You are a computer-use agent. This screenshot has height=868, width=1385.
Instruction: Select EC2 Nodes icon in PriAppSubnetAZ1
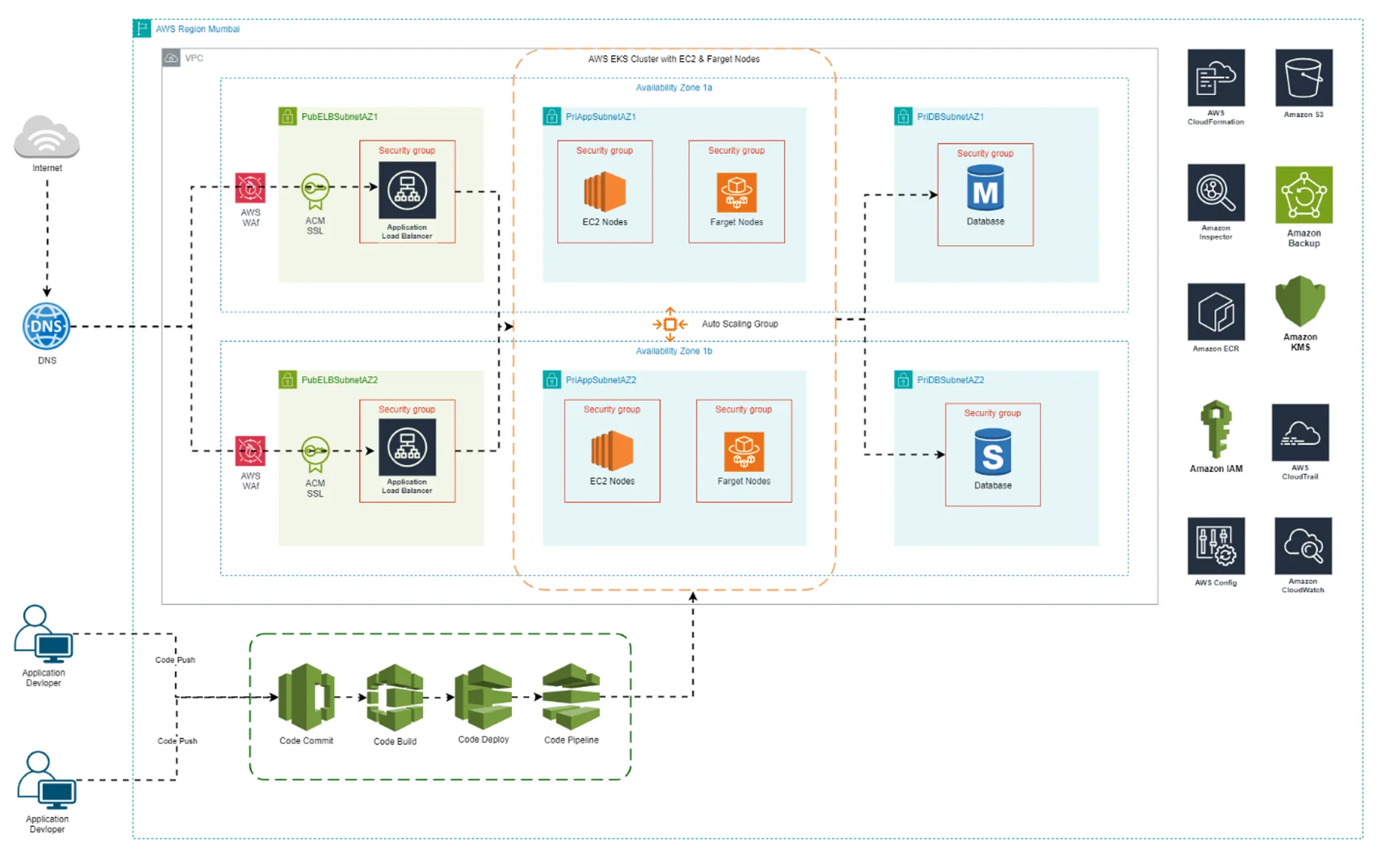click(x=604, y=192)
